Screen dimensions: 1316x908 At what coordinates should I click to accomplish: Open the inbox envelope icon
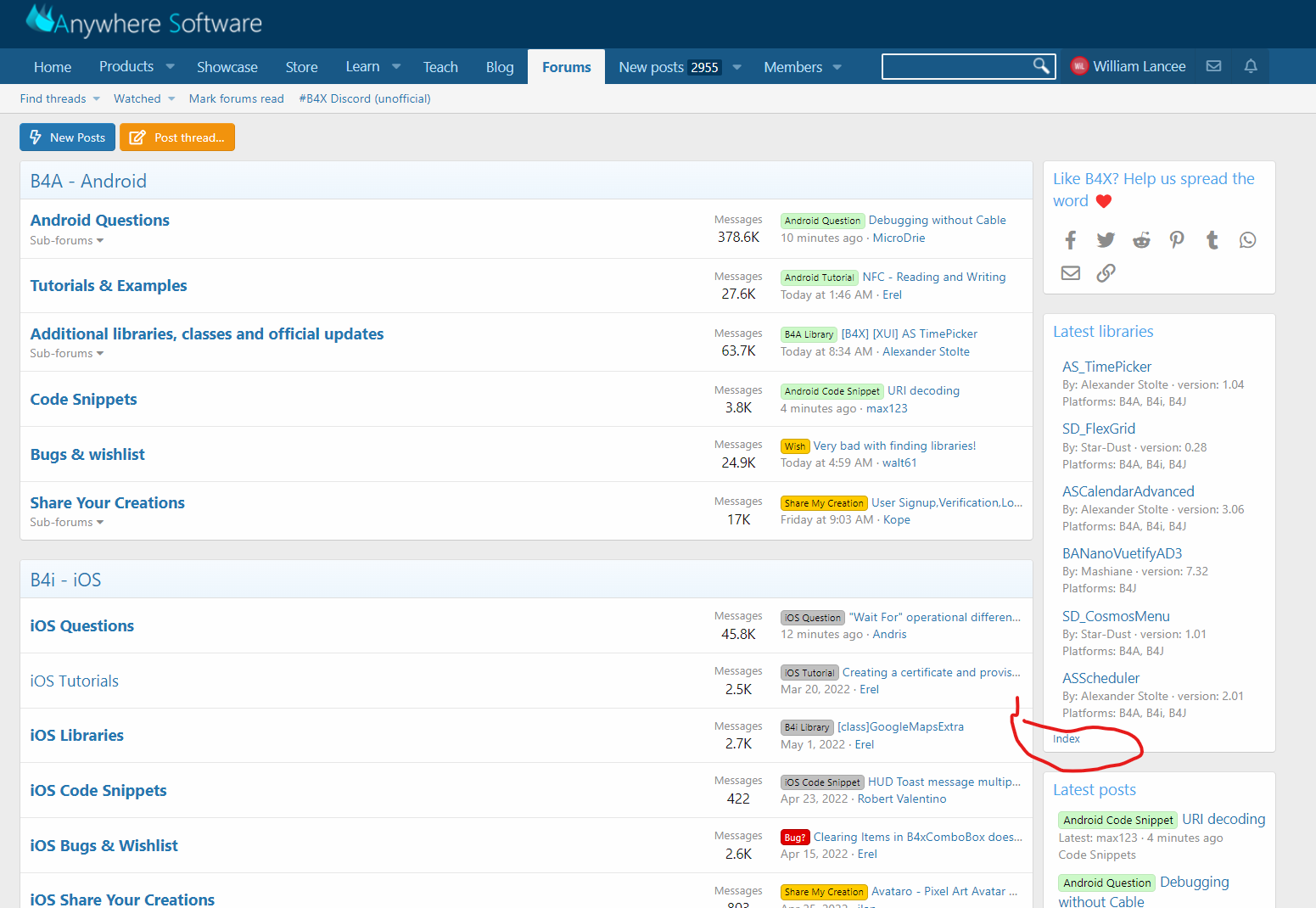1213,65
